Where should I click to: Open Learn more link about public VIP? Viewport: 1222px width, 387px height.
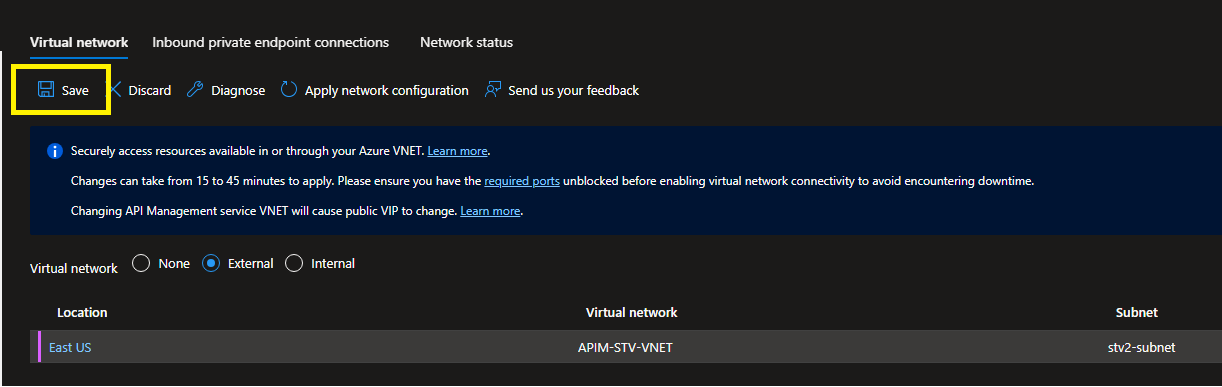490,211
